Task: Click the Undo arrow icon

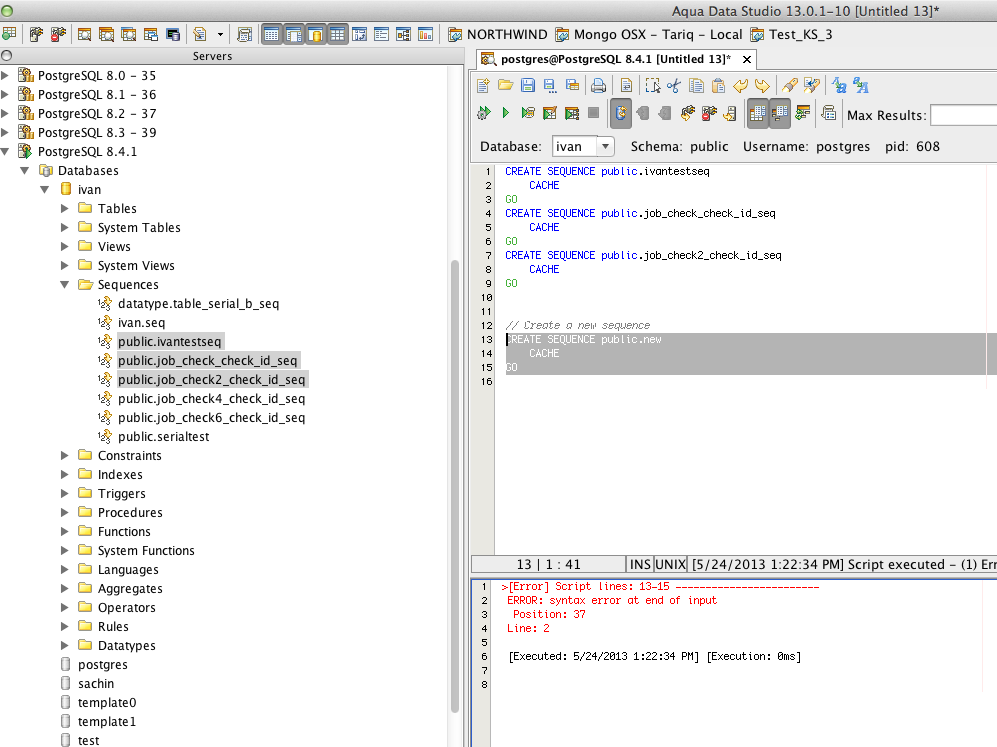Action: (741, 86)
